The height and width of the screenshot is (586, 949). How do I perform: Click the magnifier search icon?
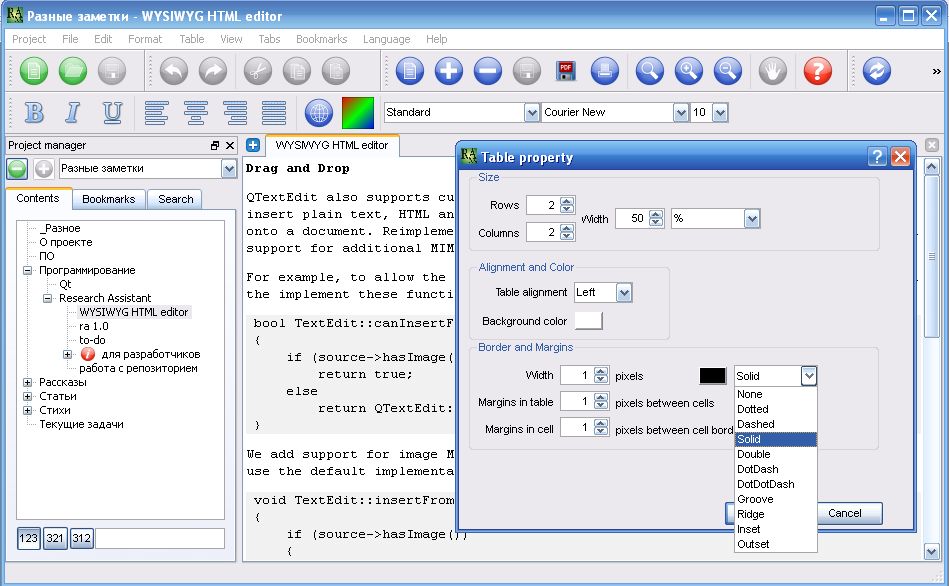(649, 71)
